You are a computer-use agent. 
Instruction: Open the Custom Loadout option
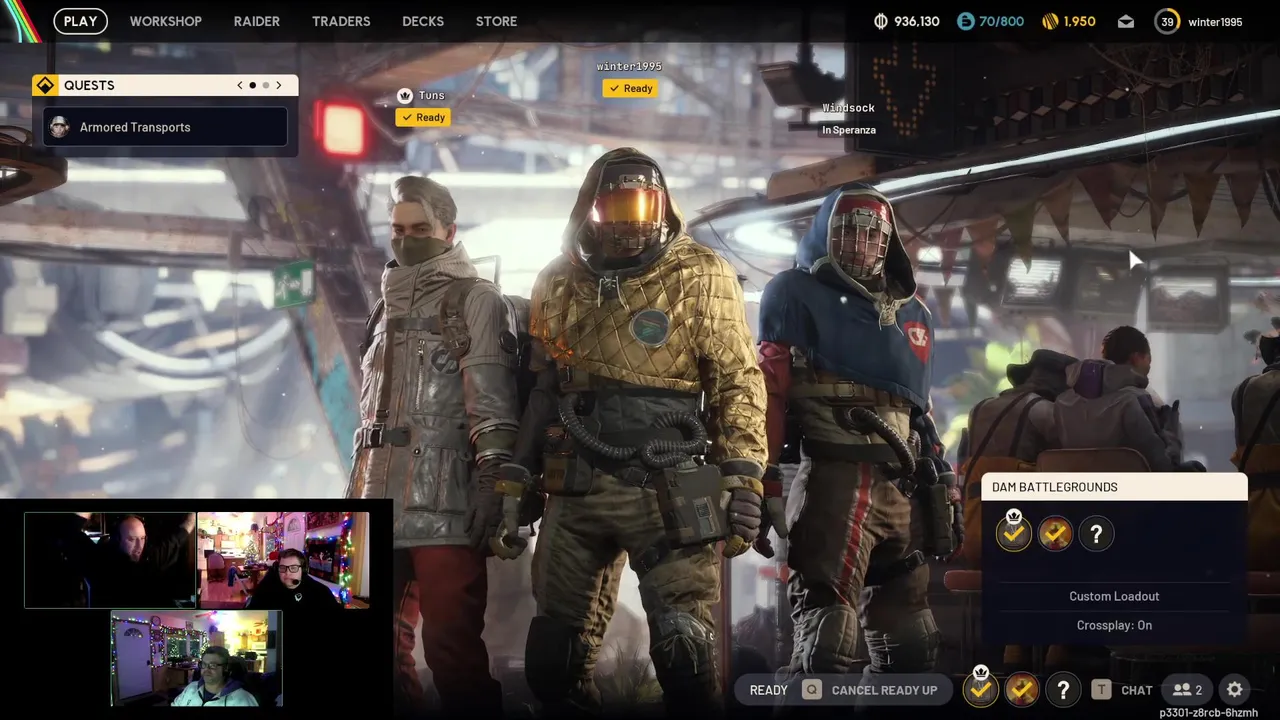(x=1114, y=596)
